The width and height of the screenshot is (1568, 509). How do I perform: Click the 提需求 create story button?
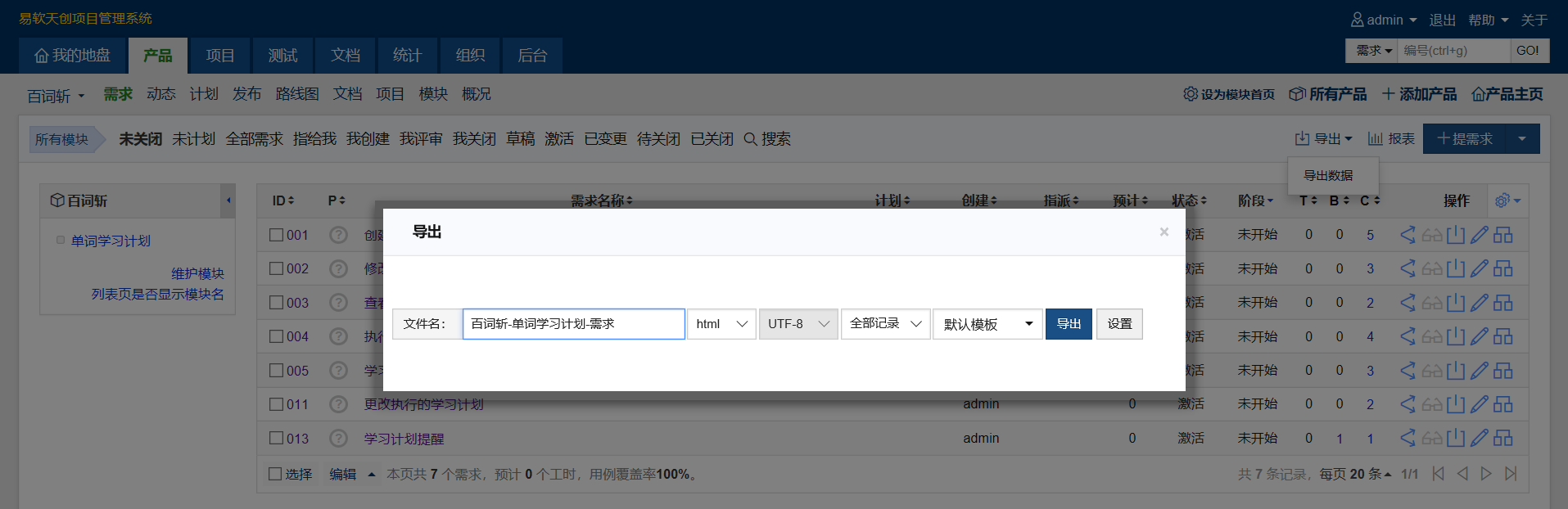coord(1464,139)
